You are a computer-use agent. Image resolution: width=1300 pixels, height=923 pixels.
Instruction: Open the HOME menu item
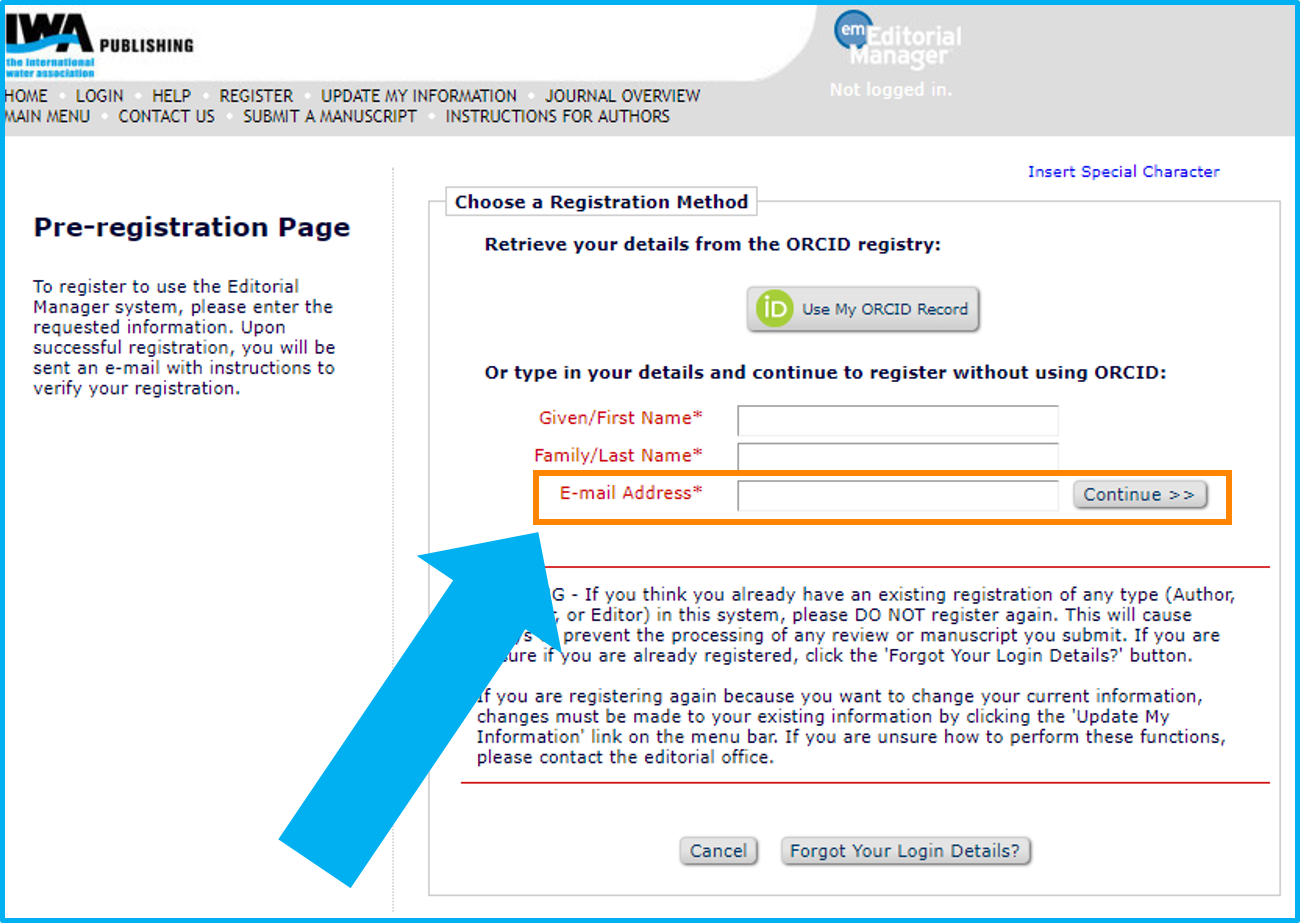point(26,96)
